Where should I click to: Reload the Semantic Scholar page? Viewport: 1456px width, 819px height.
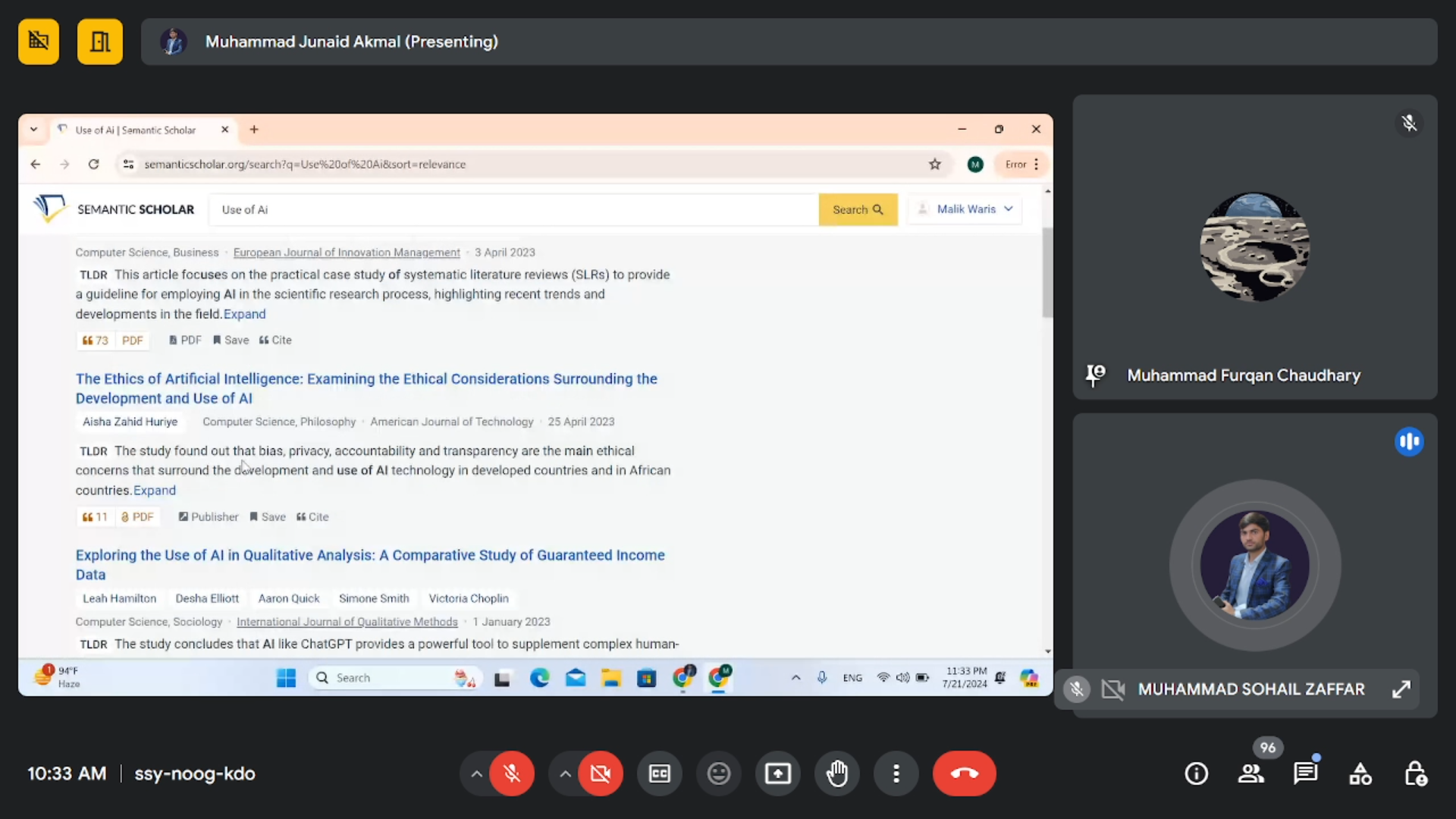(93, 164)
